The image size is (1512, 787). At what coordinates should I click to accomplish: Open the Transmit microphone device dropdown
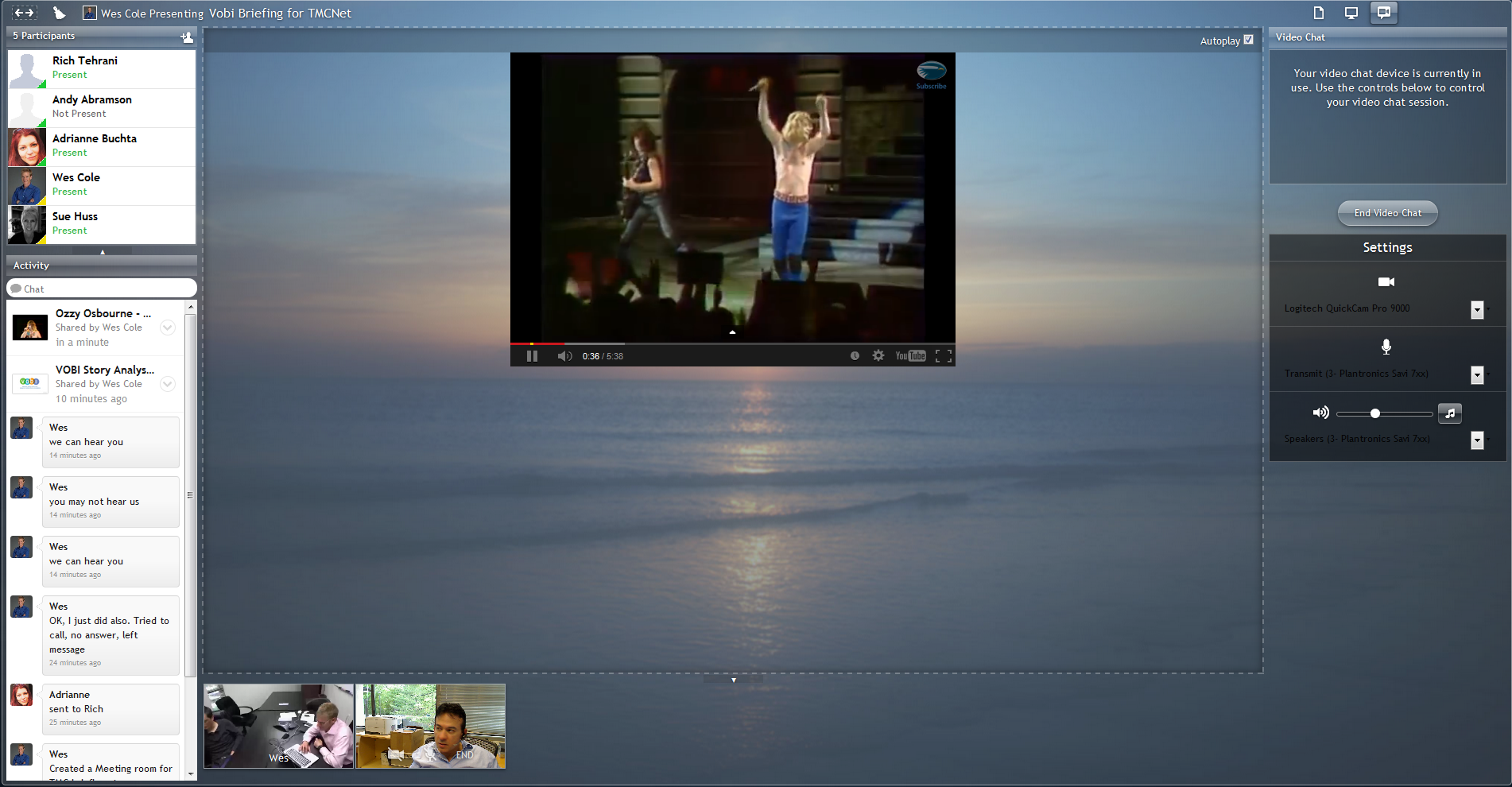1477,374
